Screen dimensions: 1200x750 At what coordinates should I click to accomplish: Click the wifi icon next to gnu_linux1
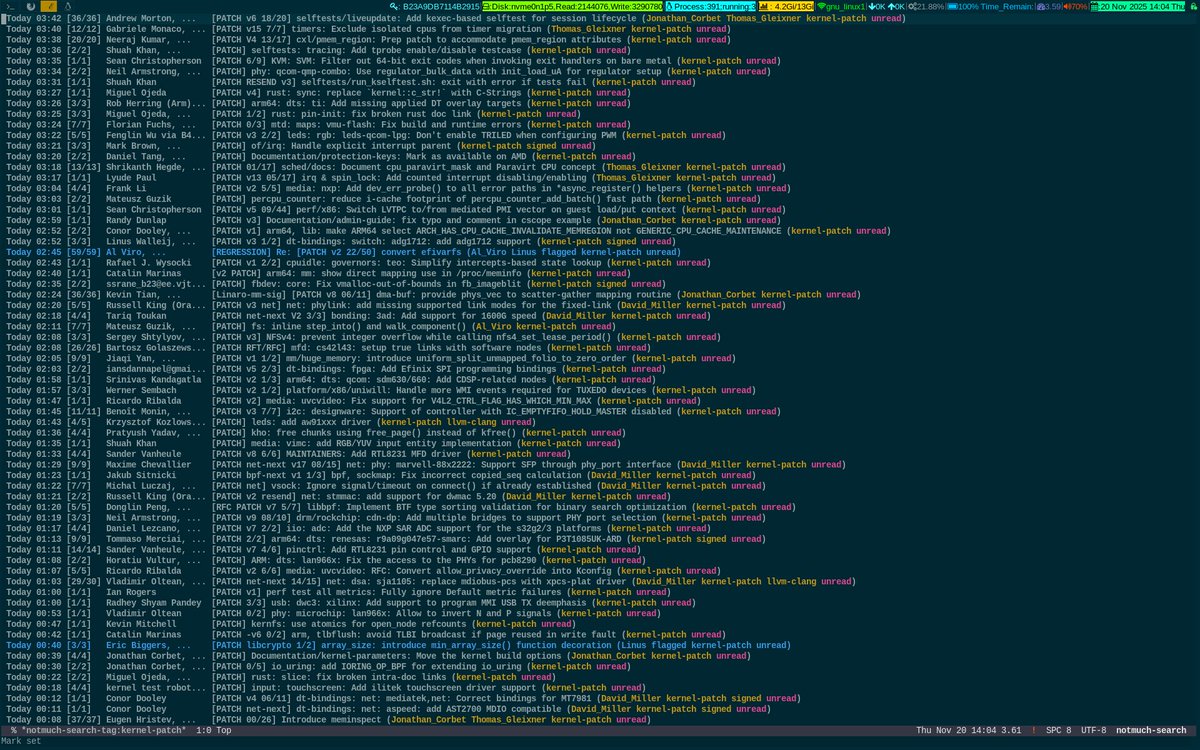tap(822, 7)
